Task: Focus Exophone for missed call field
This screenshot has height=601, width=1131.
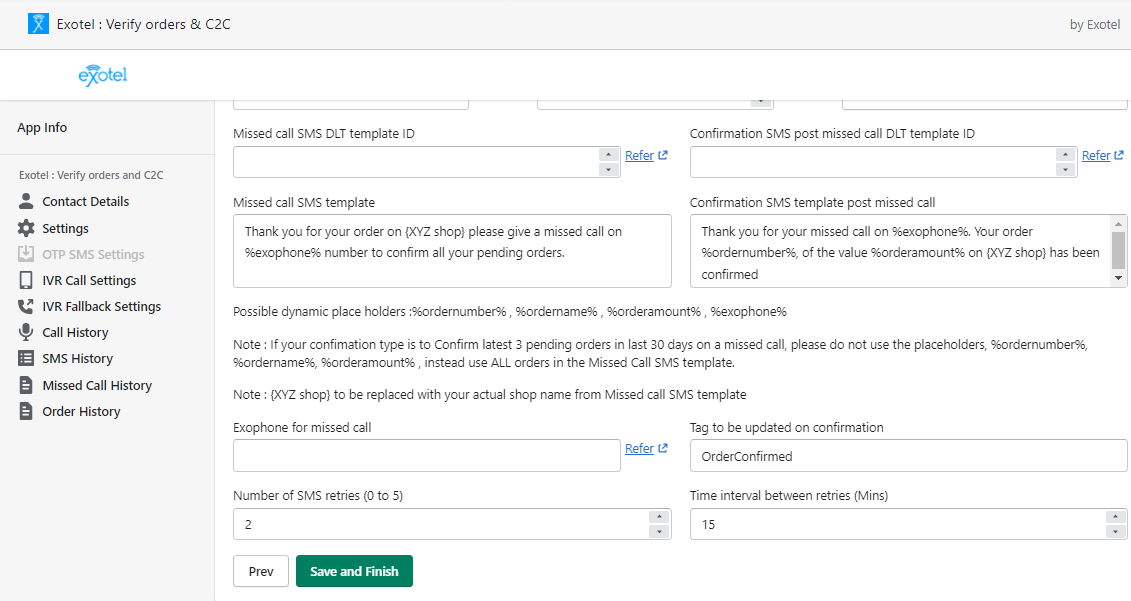Action: (x=427, y=455)
